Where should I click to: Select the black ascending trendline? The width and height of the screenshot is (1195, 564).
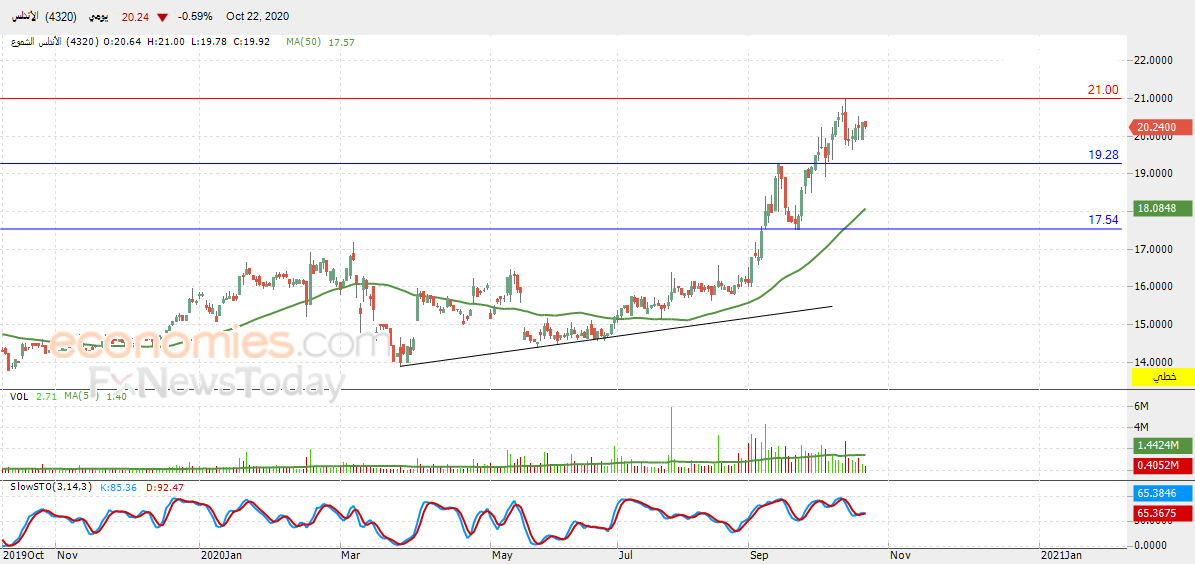(616, 336)
